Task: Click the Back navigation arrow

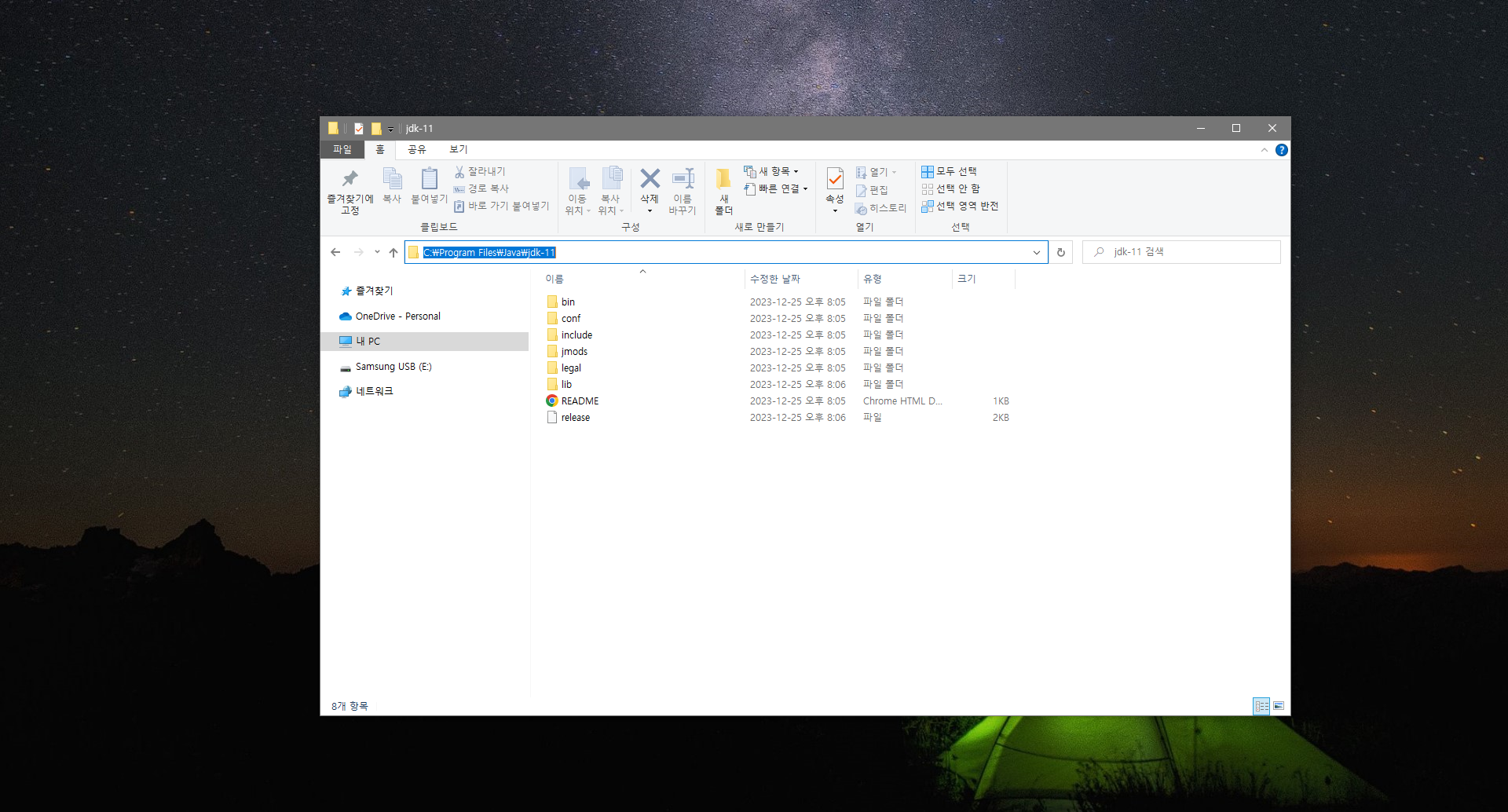Action: point(336,252)
